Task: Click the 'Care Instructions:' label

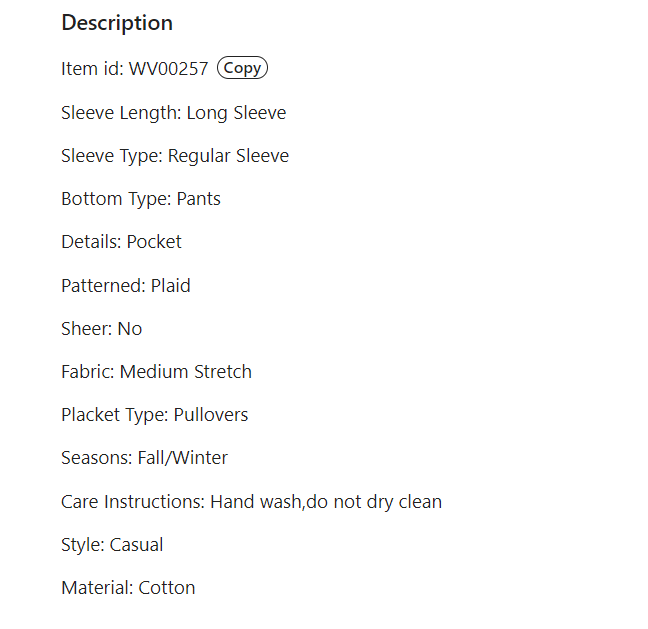Action: click(x=133, y=502)
